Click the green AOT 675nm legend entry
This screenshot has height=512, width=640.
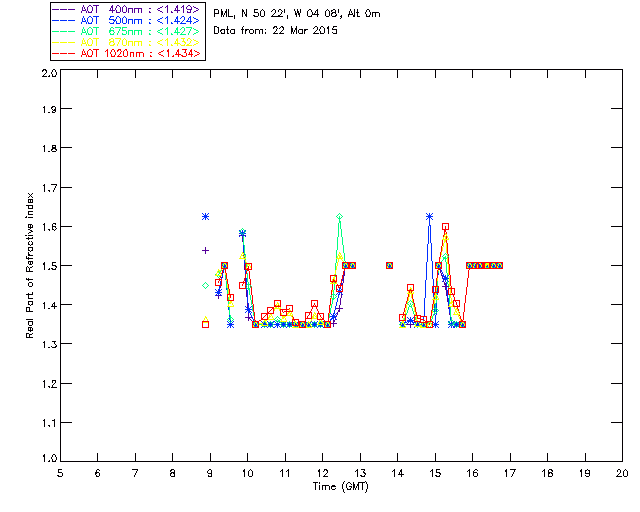128,31
